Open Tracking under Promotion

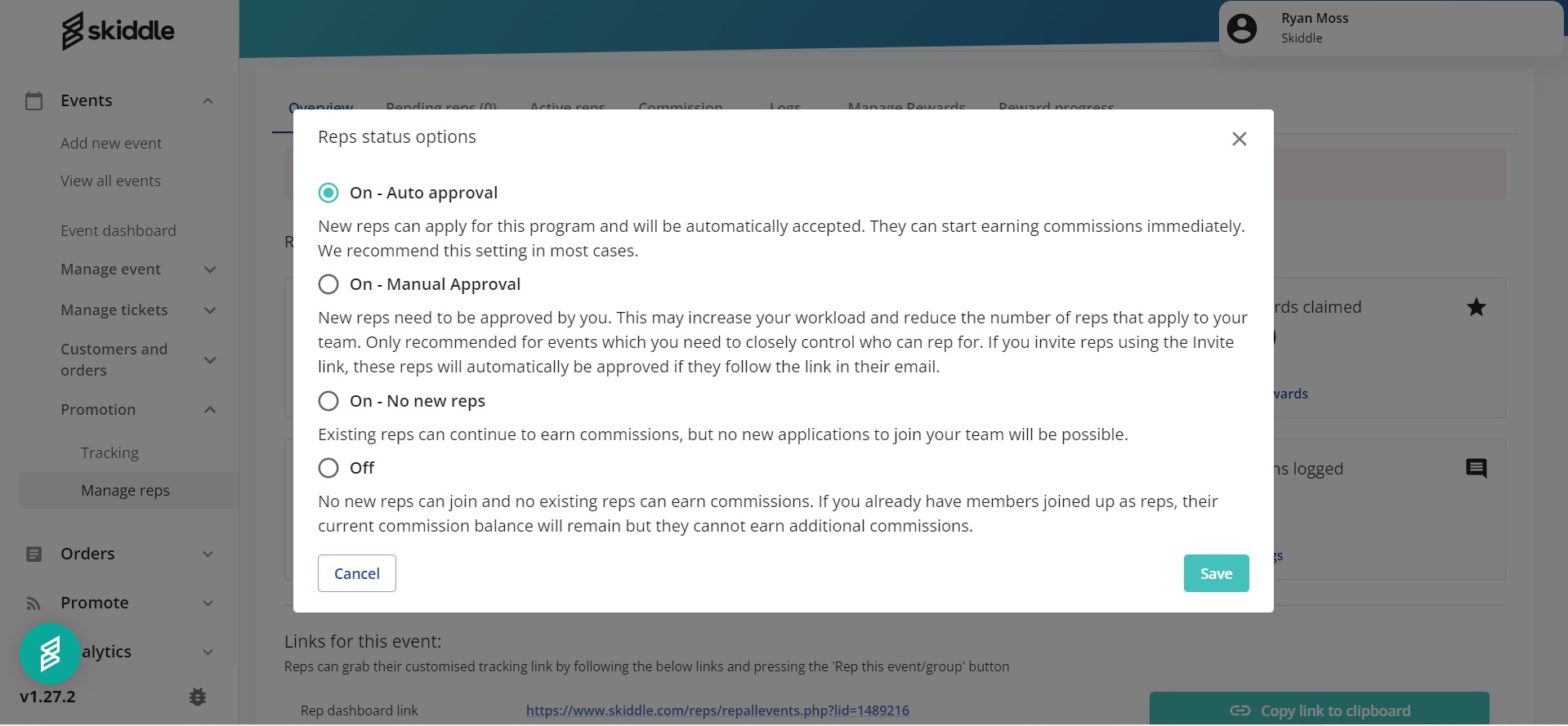pos(109,452)
